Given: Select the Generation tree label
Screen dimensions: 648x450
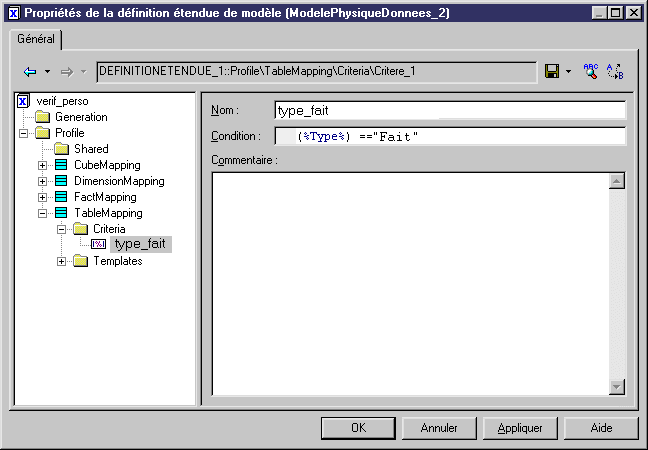Looking at the screenshot, I should point(81,117).
